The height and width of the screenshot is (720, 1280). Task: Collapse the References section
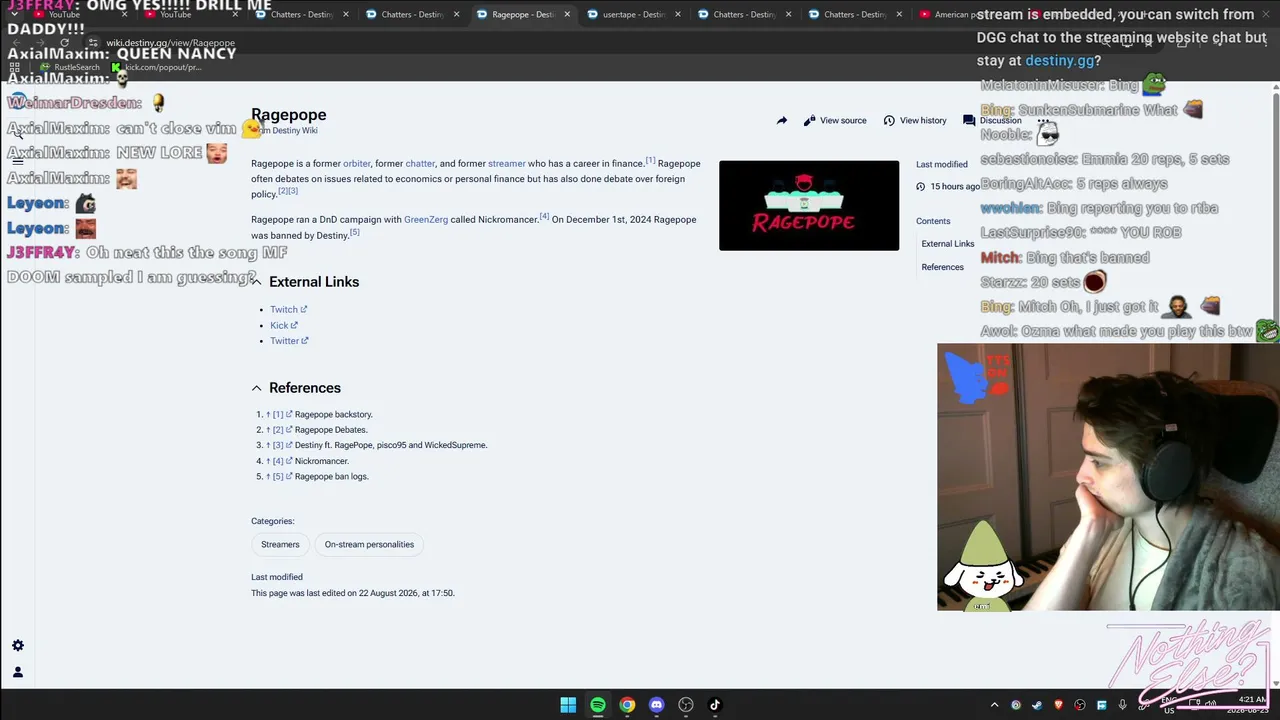[256, 388]
